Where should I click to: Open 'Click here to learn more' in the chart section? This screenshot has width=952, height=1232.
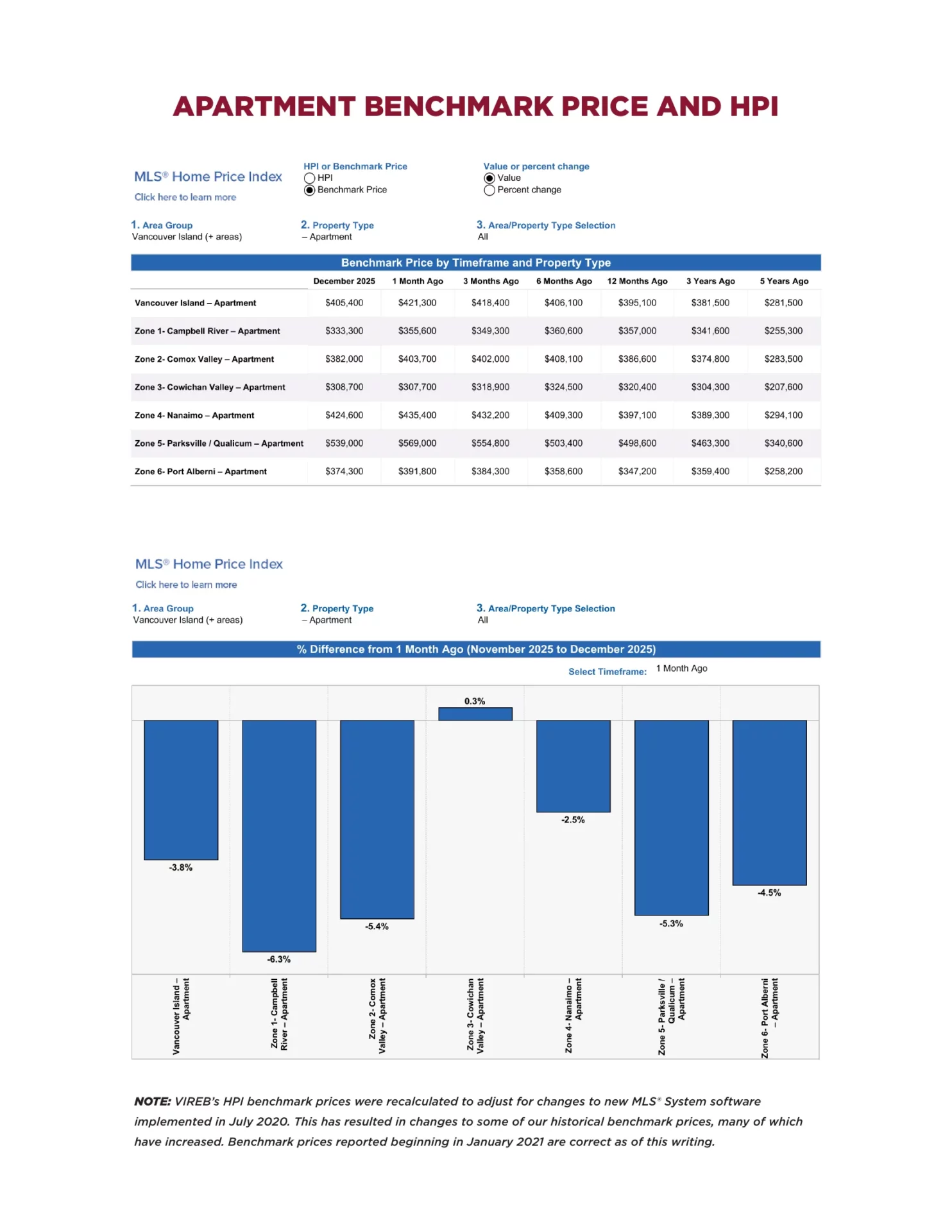tap(186, 585)
